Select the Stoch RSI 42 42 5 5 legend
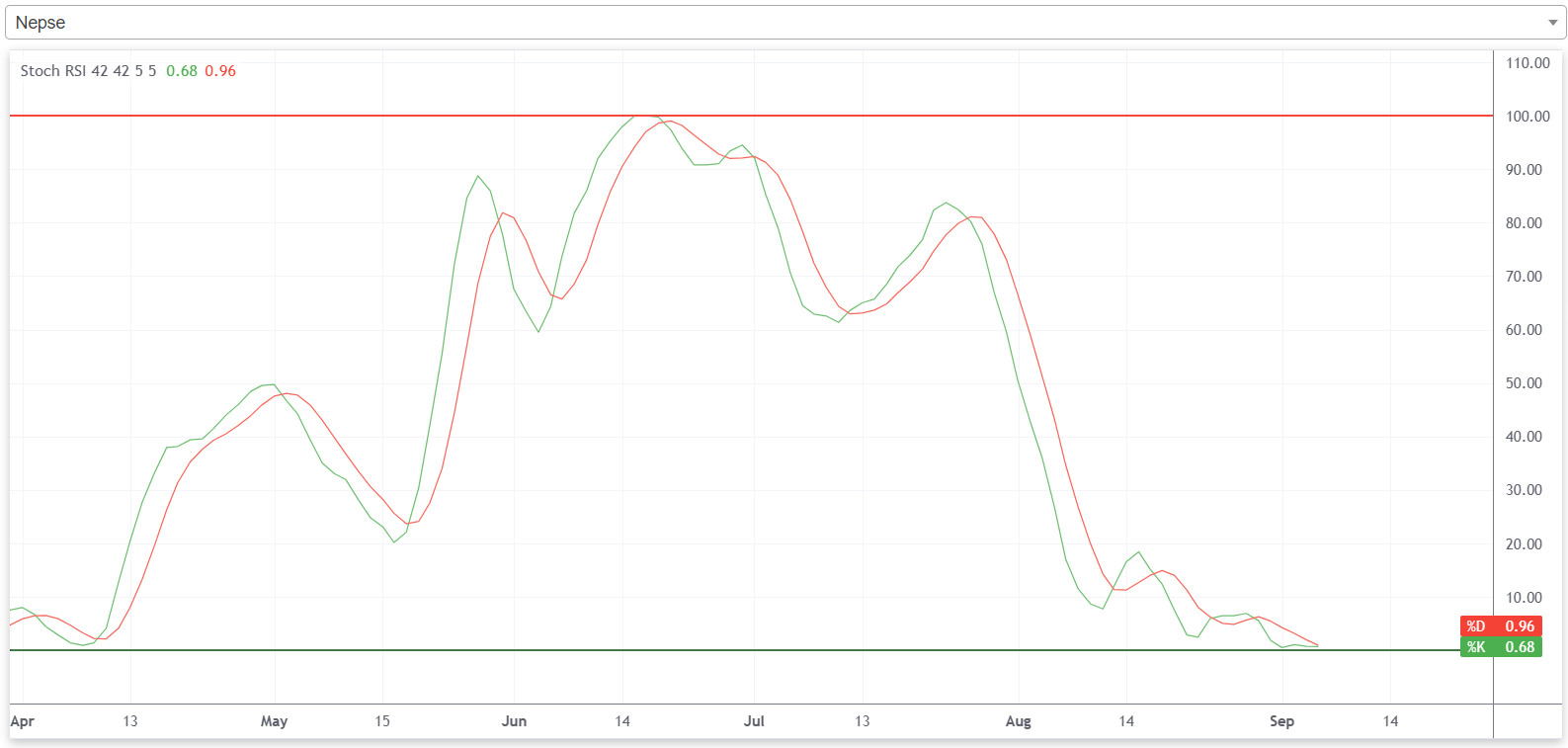 [x=88, y=71]
